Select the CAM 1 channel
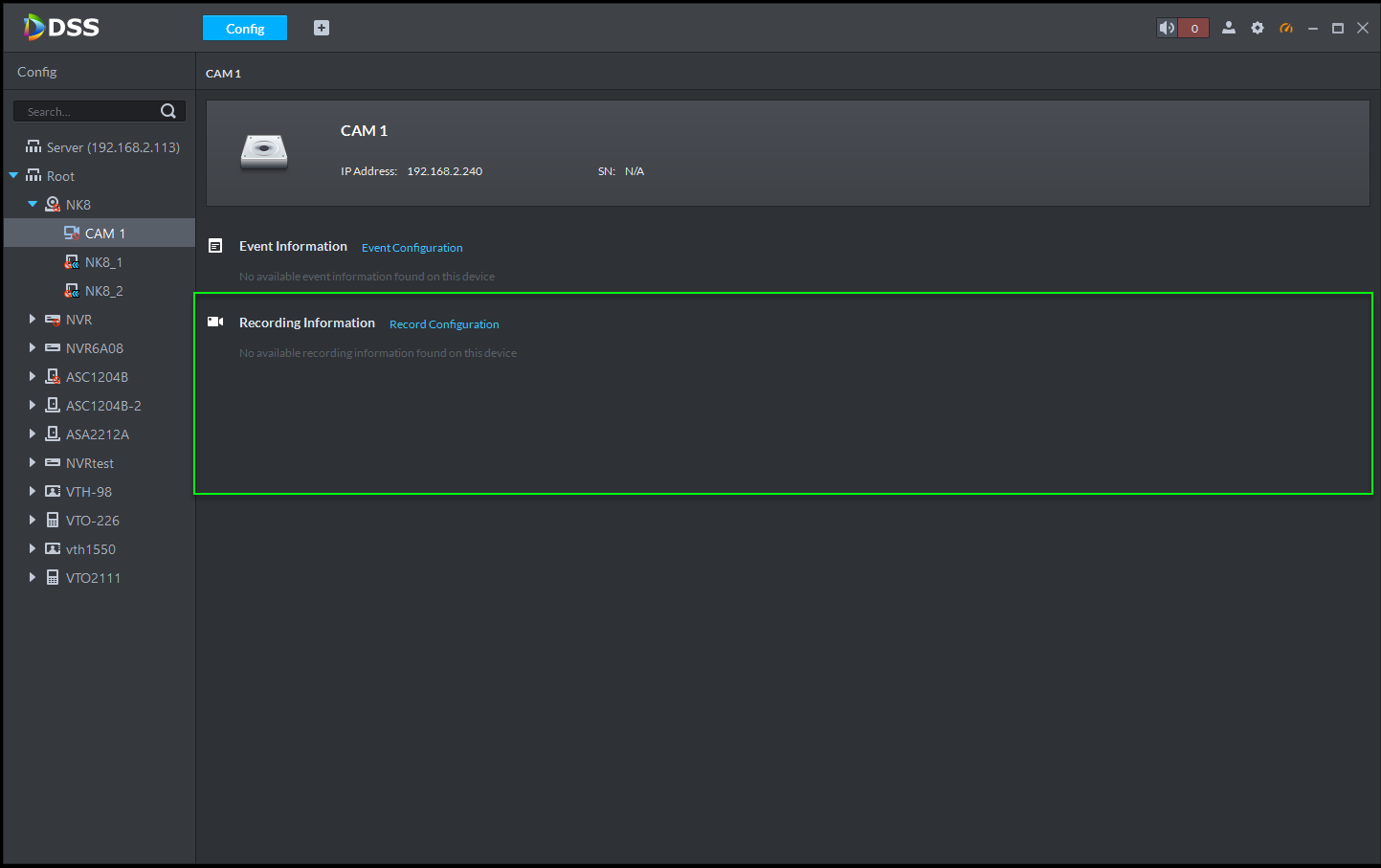This screenshot has height=868, width=1381. (100, 234)
